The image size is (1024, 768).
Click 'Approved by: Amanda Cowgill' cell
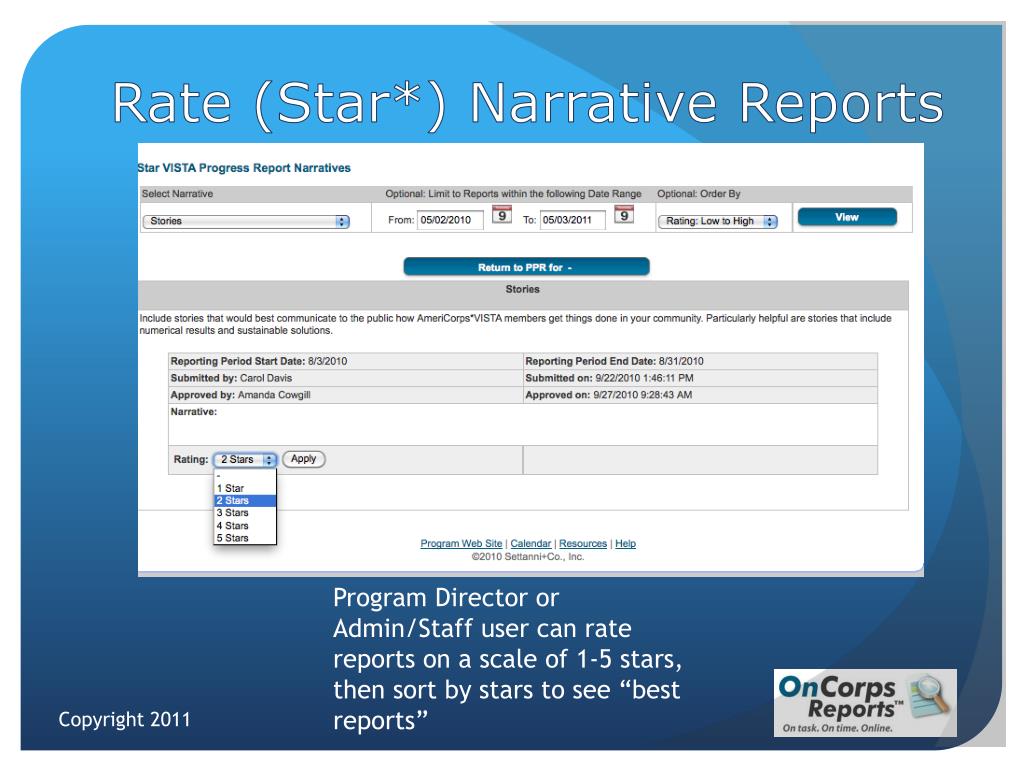click(x=345, y=395)
